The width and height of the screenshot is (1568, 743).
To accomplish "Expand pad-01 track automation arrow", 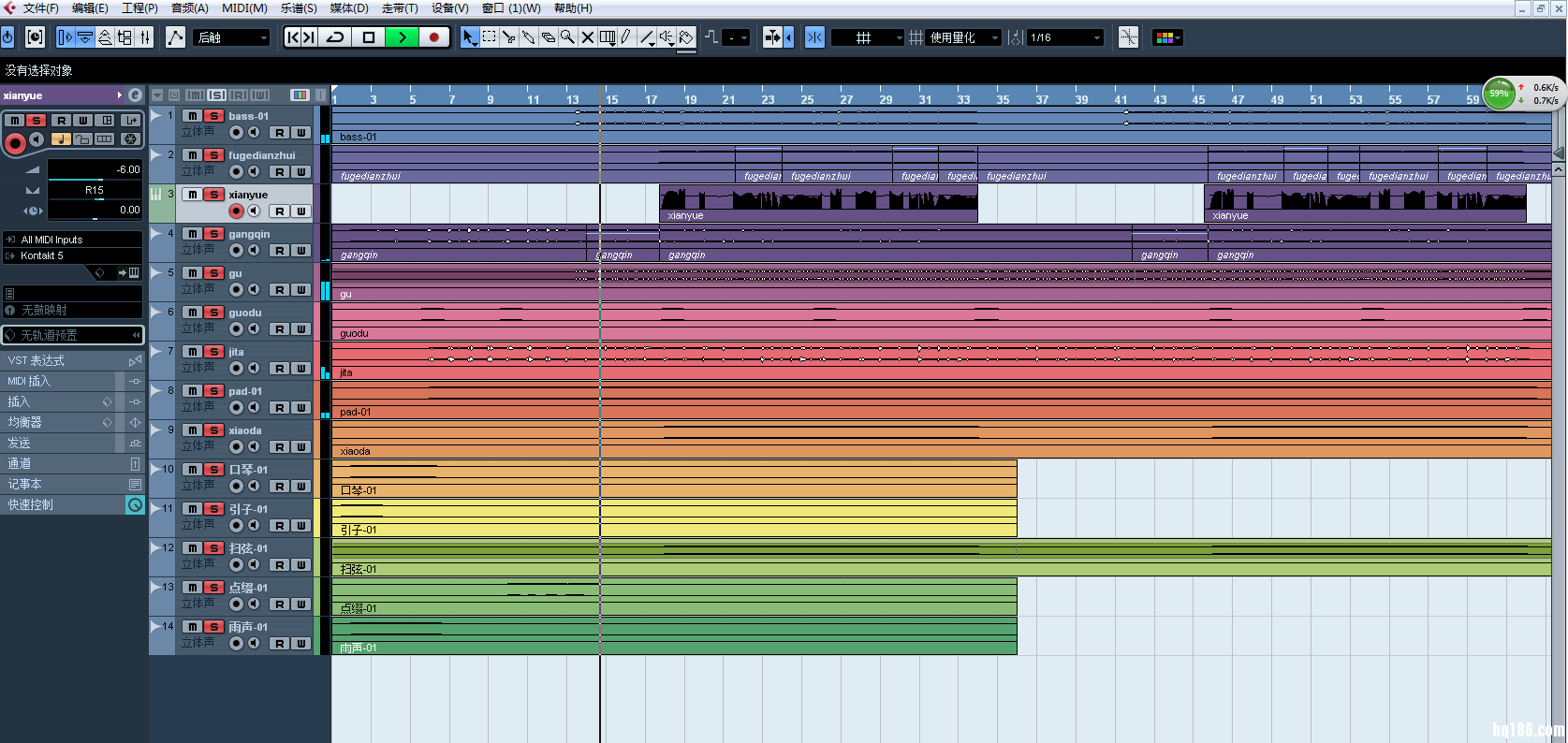I will click(x=156, y=390).
